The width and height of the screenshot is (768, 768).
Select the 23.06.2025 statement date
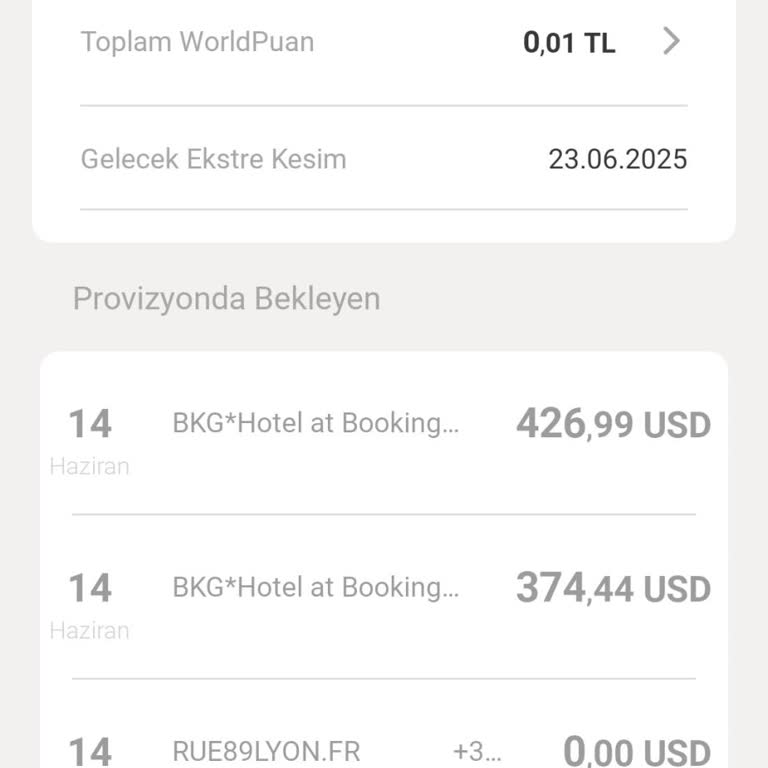pyautogui.click(x=617, y=159)
